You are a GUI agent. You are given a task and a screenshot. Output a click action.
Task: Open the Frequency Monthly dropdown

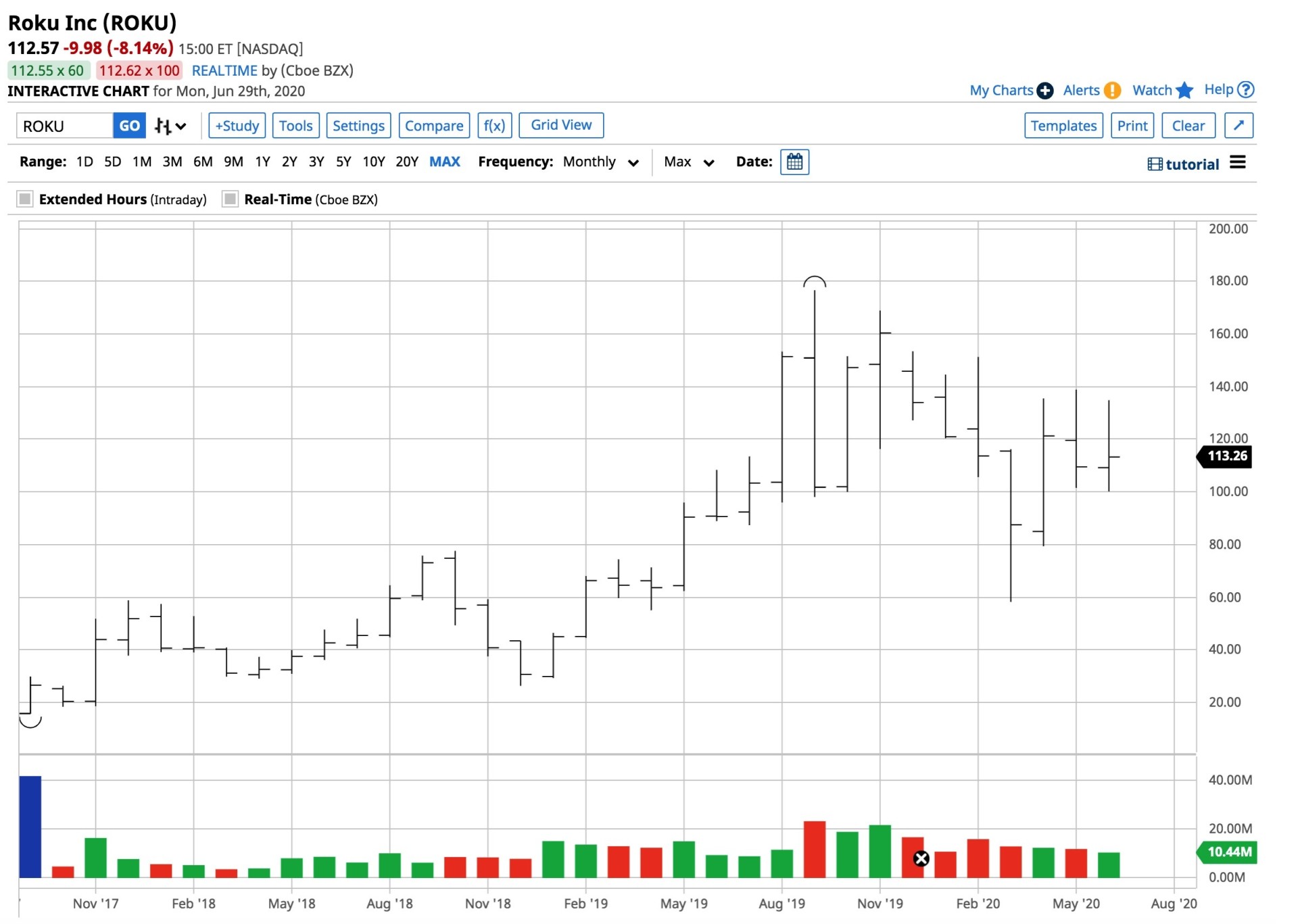coord(601,162)
